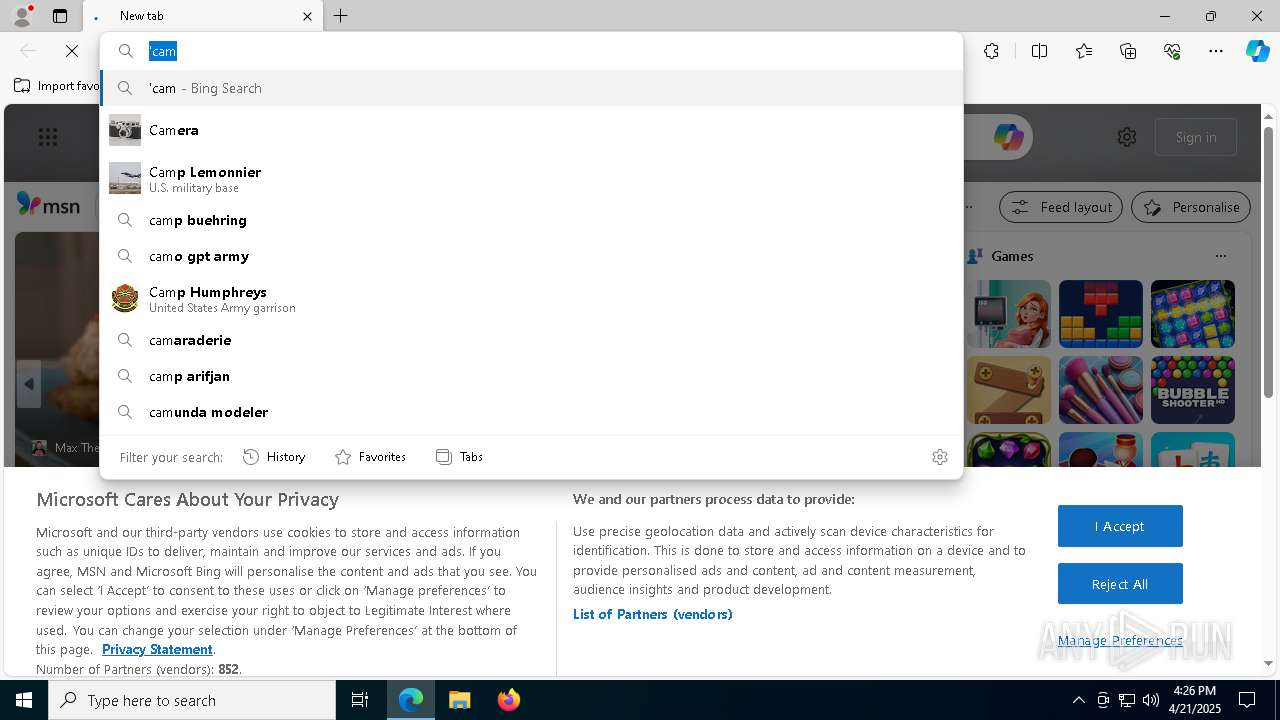Show hidden system tray icons

tap(1078, 700)
